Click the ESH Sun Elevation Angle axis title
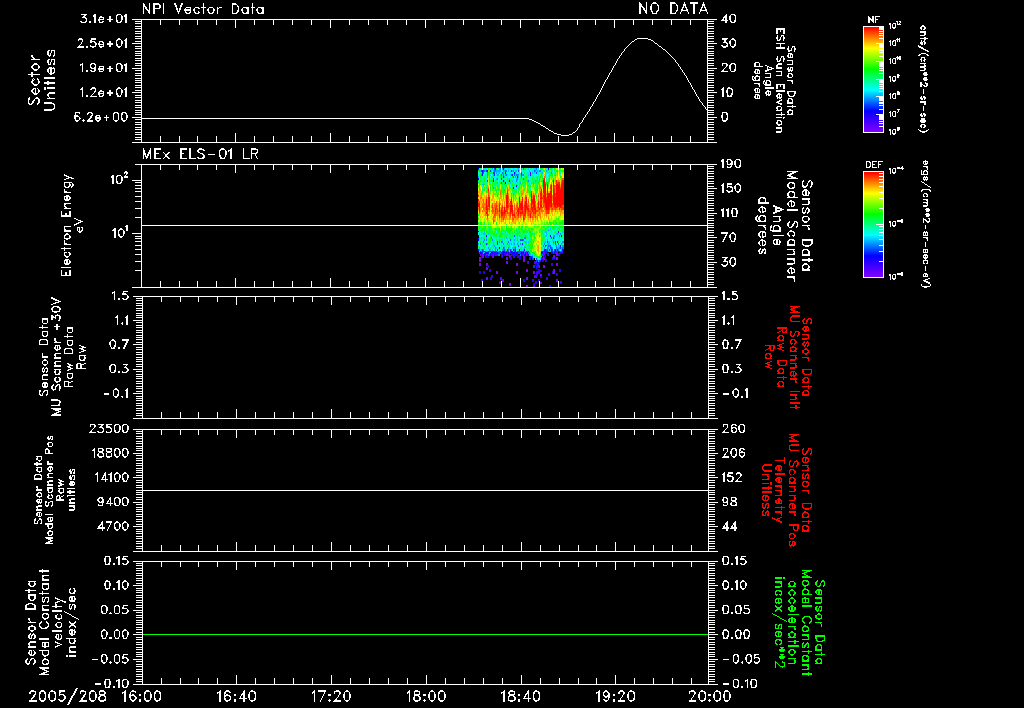 pos(773,80)
